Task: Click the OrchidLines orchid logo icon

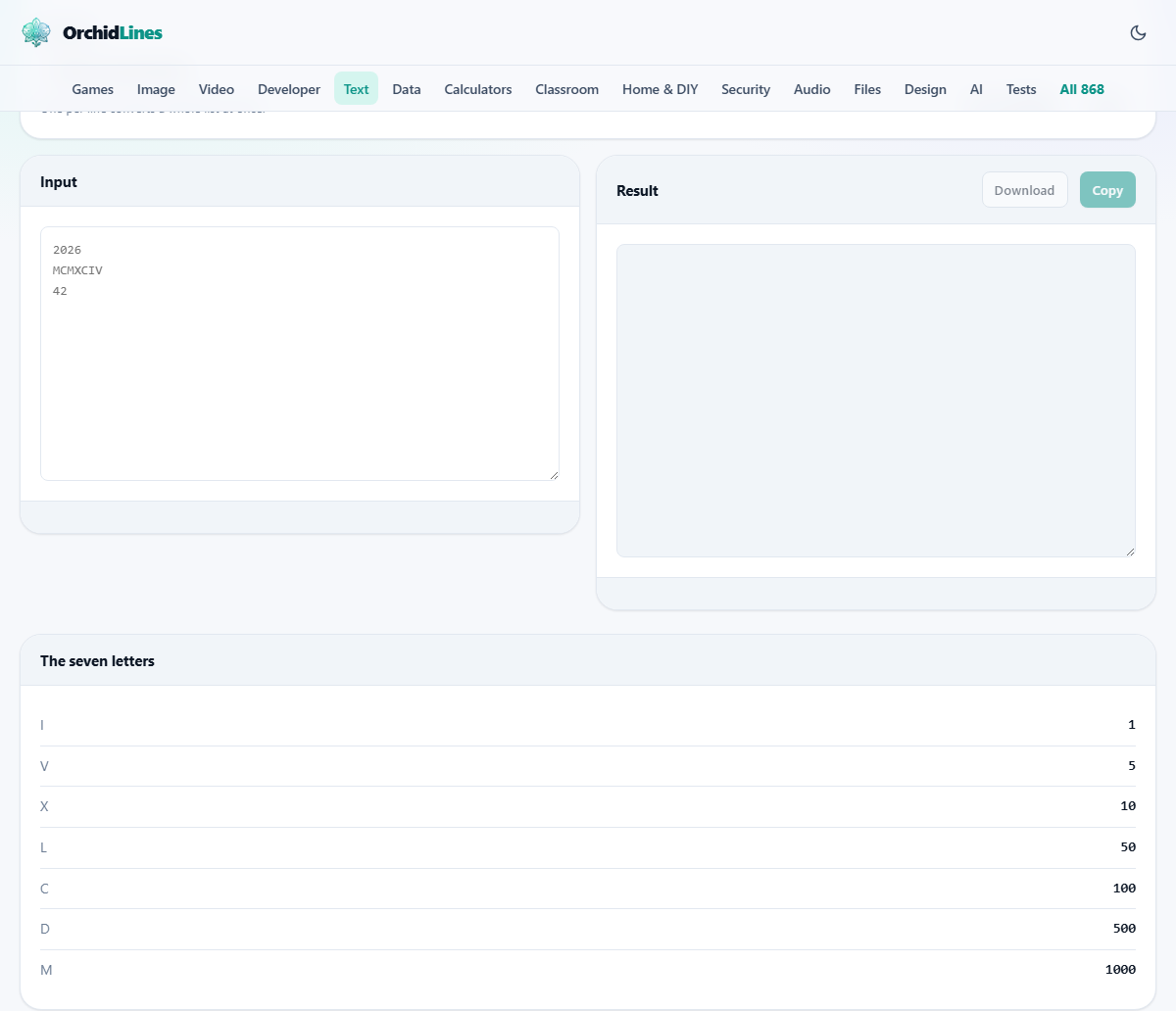Action: pyautogui.click(x=36, y=32)
